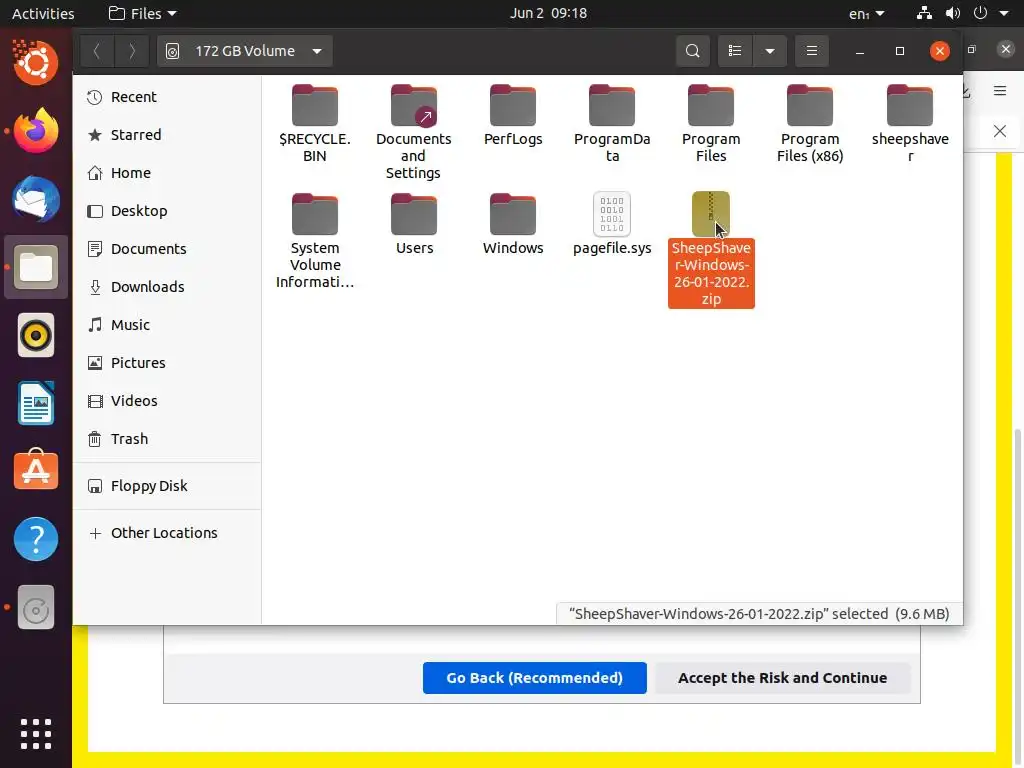
Task: Click Go Back (Recommended) in Firefox
Action: click(534, 678)
